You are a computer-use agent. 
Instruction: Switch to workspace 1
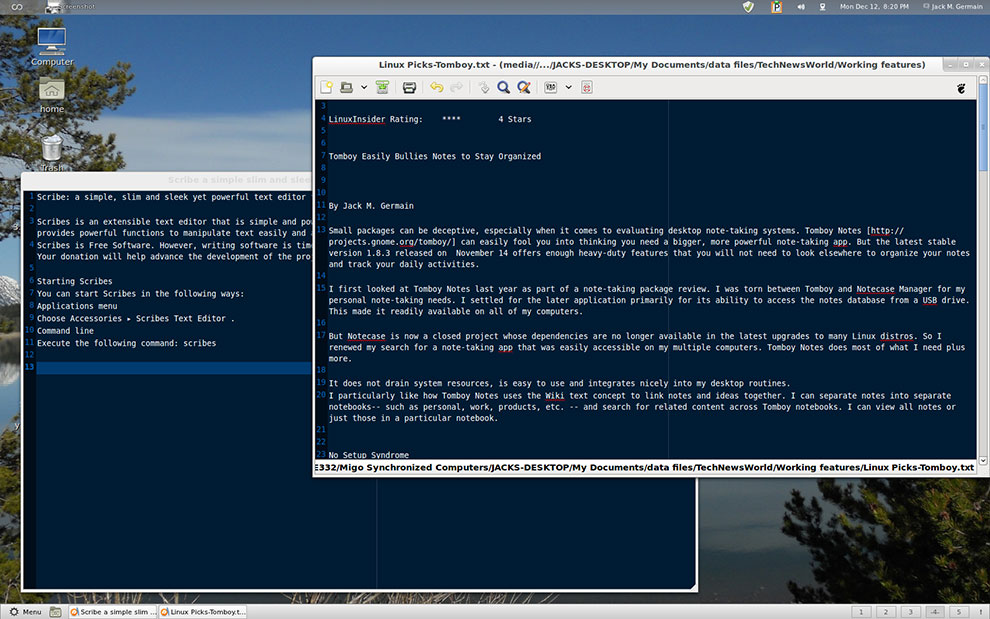coord(861,611)
